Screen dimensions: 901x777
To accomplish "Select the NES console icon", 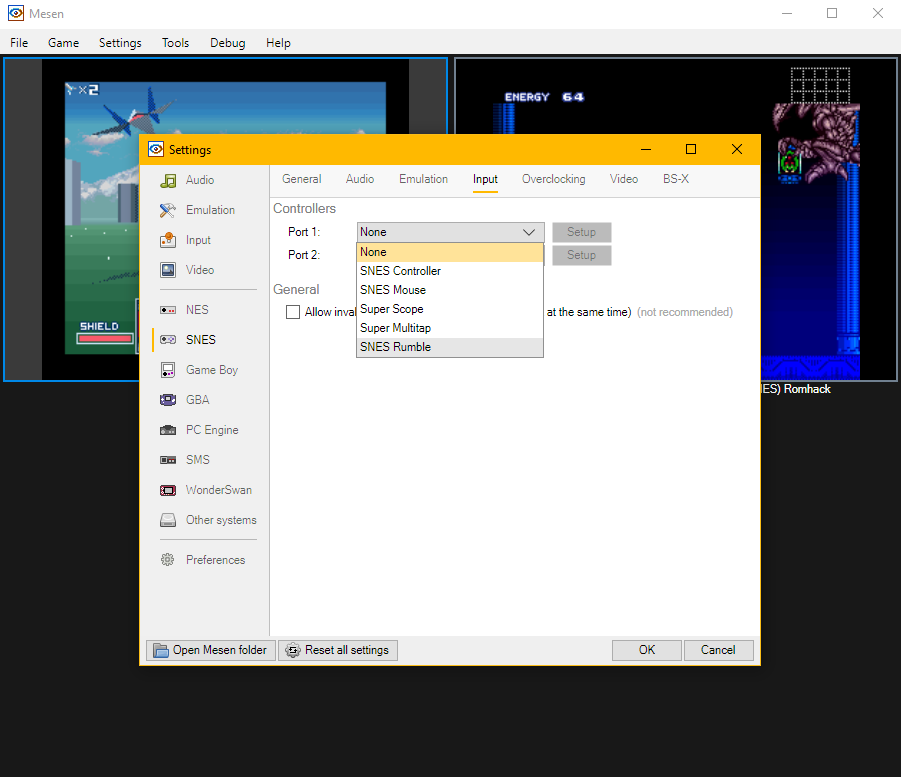I will pos(168,310).
